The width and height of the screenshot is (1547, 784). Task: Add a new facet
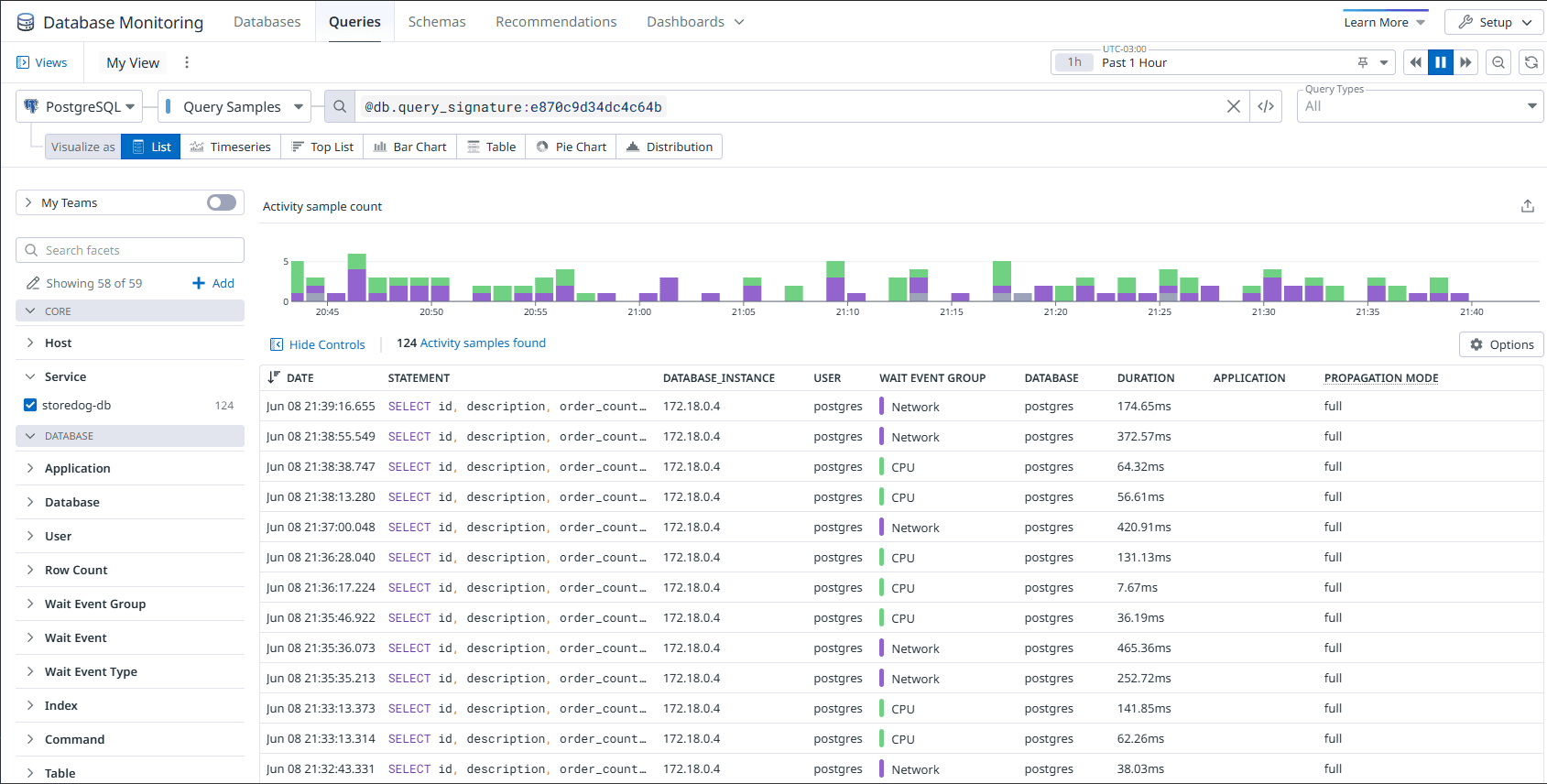coord(213,283)
